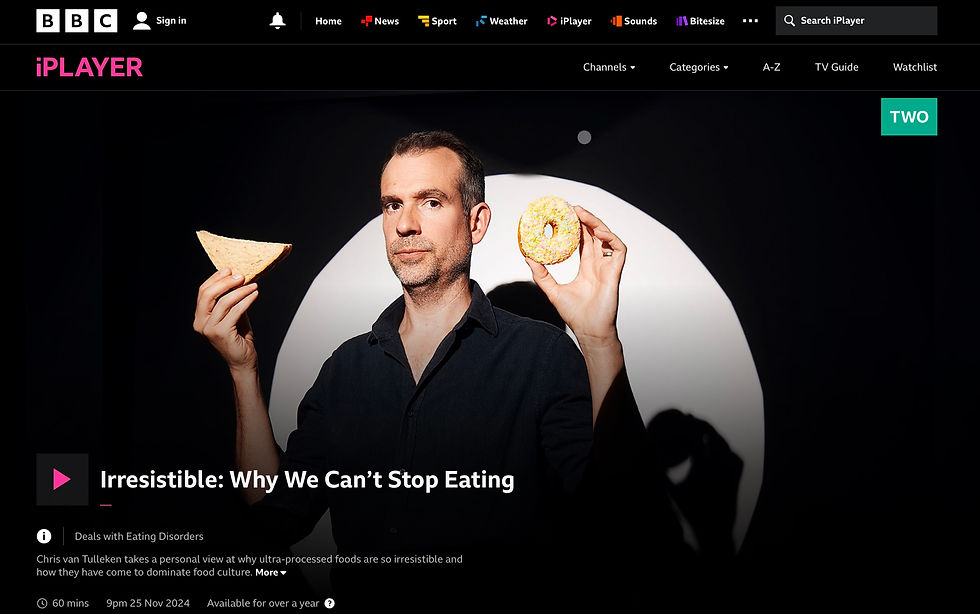Expand the Categories dropdown
This screenshot has height=614, width=980.
point(699,67)
